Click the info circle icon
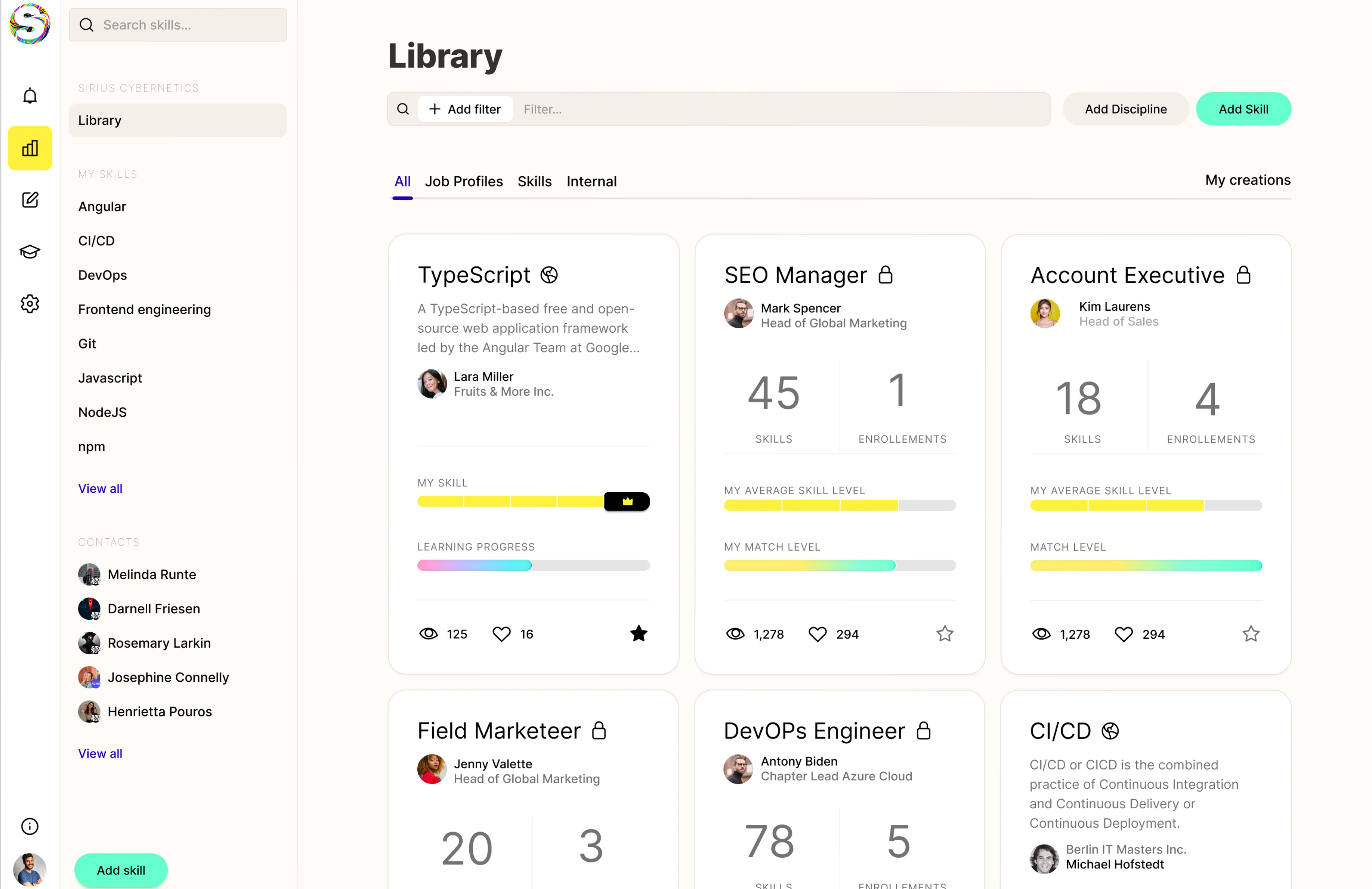Image resolution: width=1372 pixels, height=889 pixels. (x=30, y=826)
